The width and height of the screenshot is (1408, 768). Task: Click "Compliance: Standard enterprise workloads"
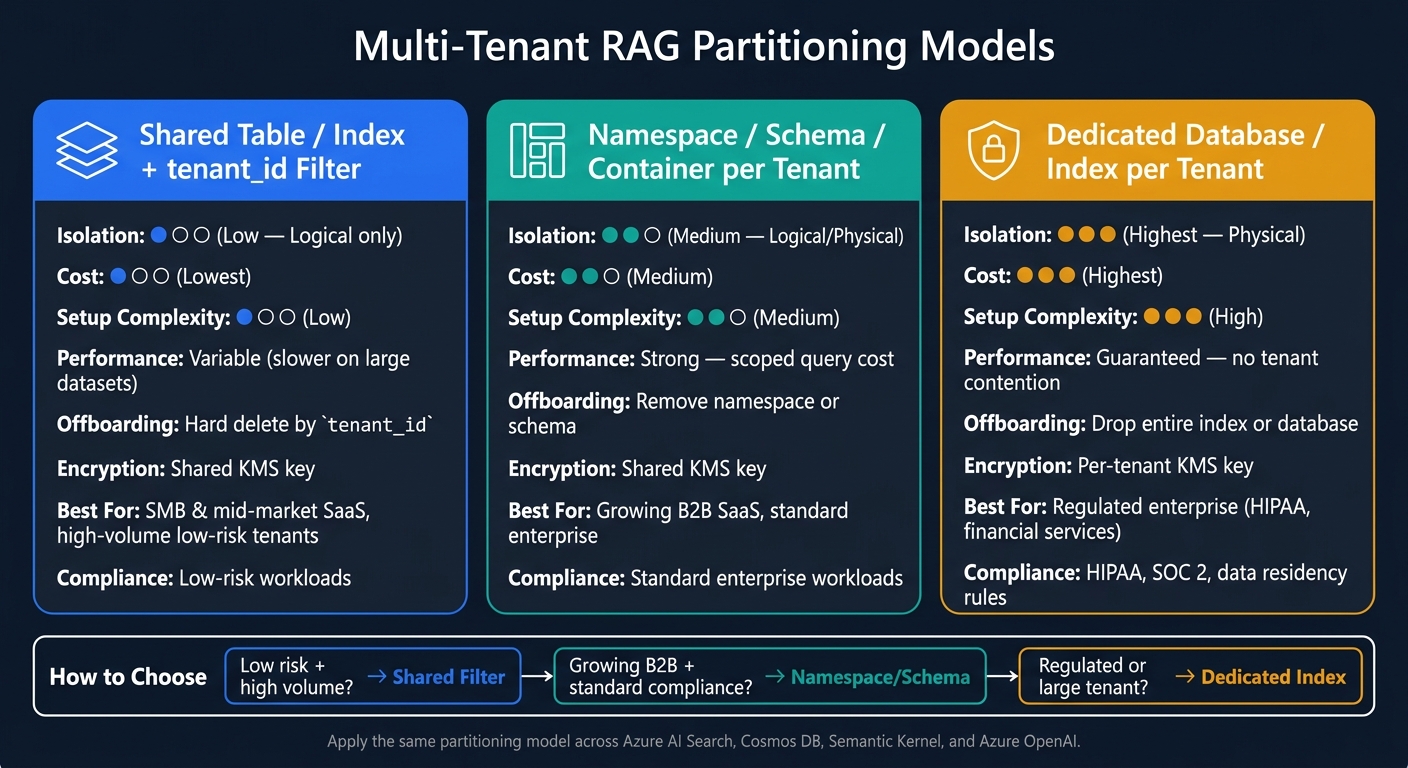(x=705, y=577)
